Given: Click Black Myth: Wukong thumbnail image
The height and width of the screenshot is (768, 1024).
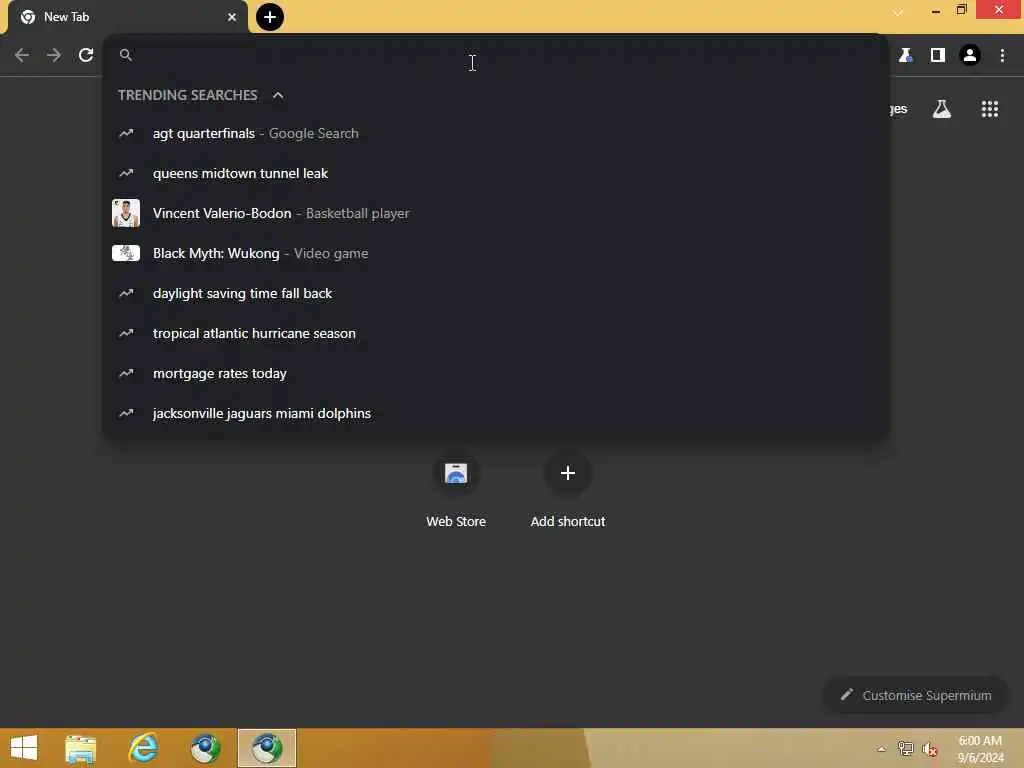Looking at the screenshot, I should [126, 253].
